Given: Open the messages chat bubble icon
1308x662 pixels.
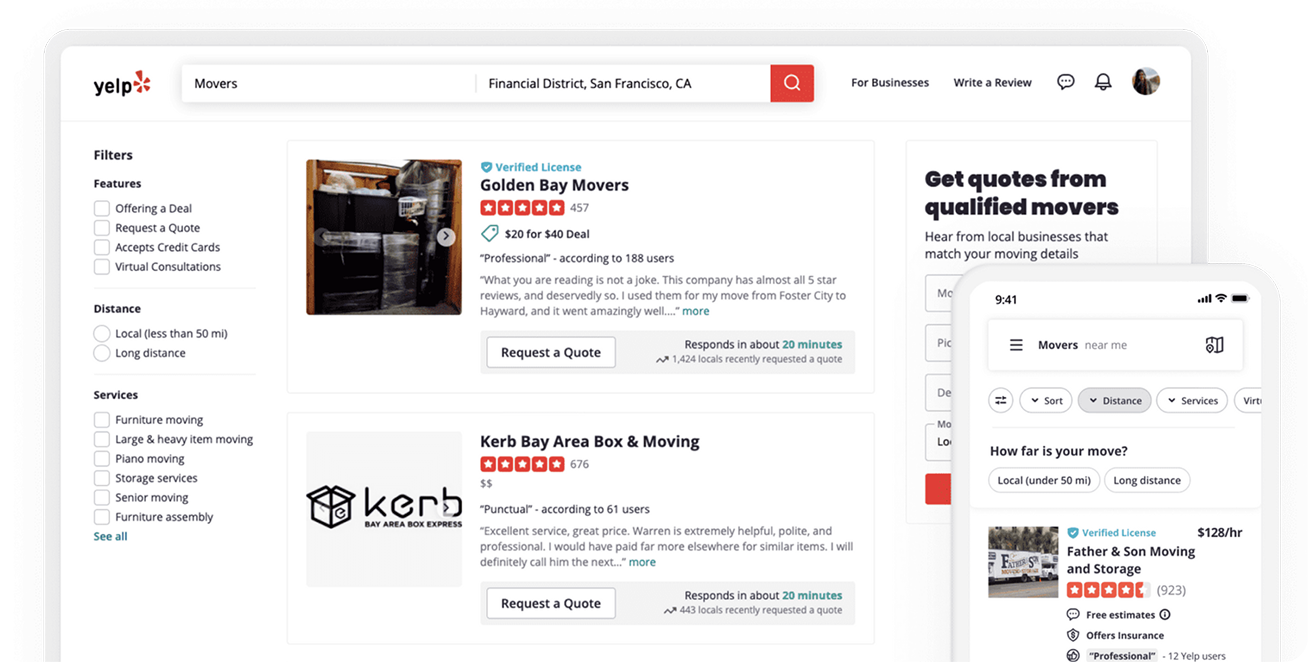Looking at the screenshot, I should (1066, 82).
